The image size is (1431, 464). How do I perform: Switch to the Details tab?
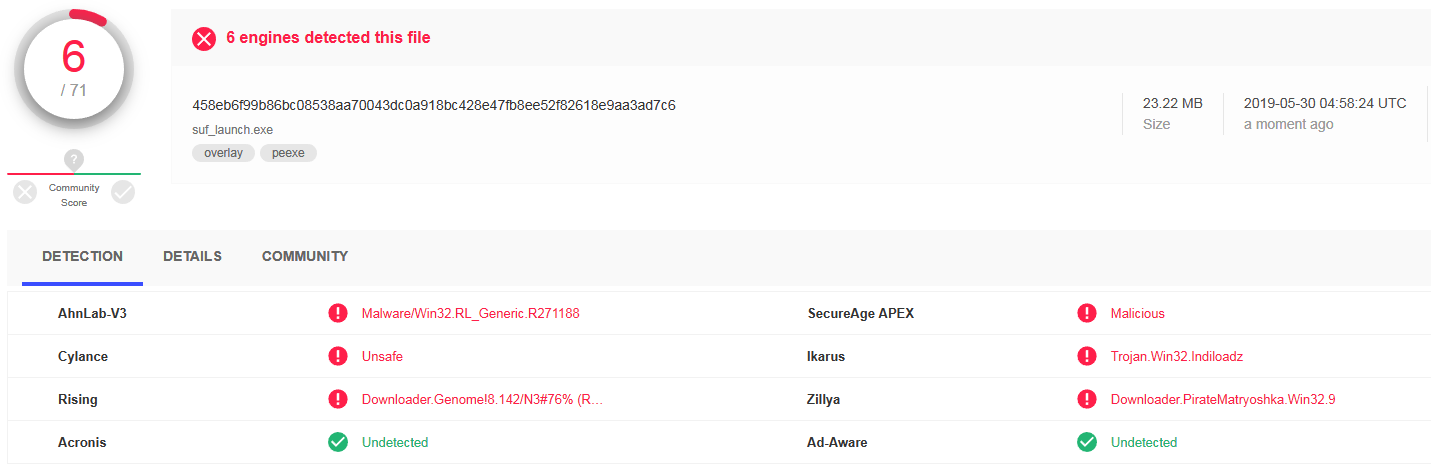[x=192, y=257]
